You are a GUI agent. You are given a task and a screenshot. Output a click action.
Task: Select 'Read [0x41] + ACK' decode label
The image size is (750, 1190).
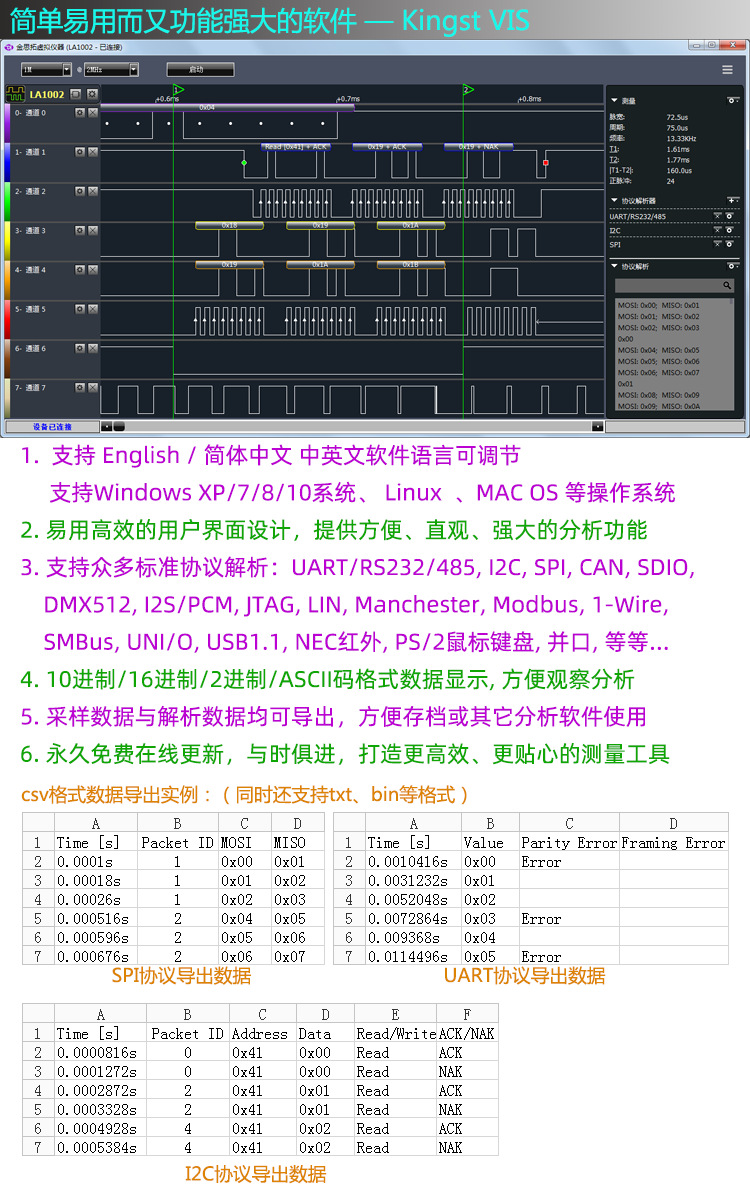[296, 146]
